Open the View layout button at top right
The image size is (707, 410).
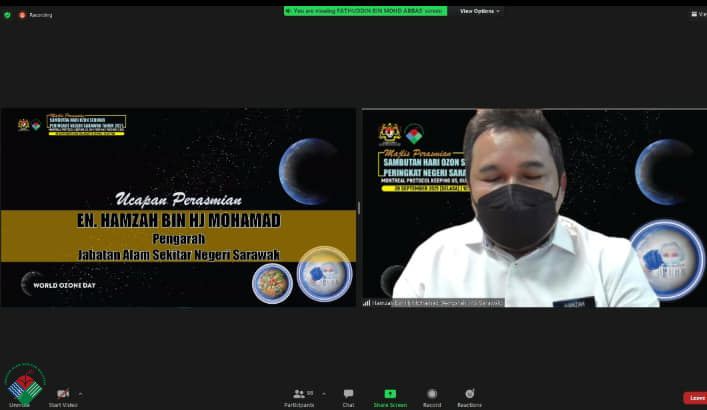click(x=698, y=14)
